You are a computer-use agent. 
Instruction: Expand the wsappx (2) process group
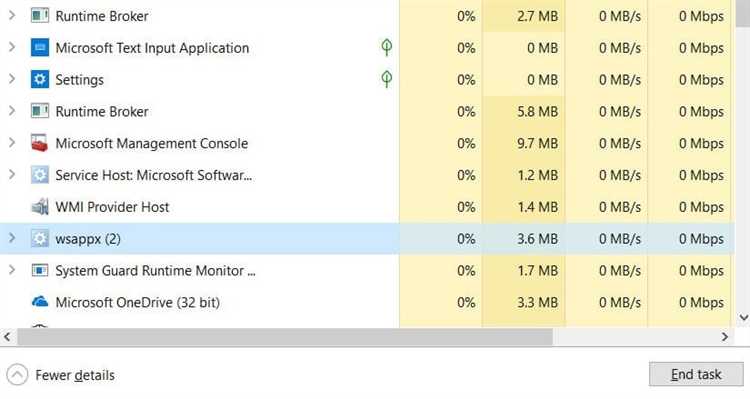click(x=12, y=238)
